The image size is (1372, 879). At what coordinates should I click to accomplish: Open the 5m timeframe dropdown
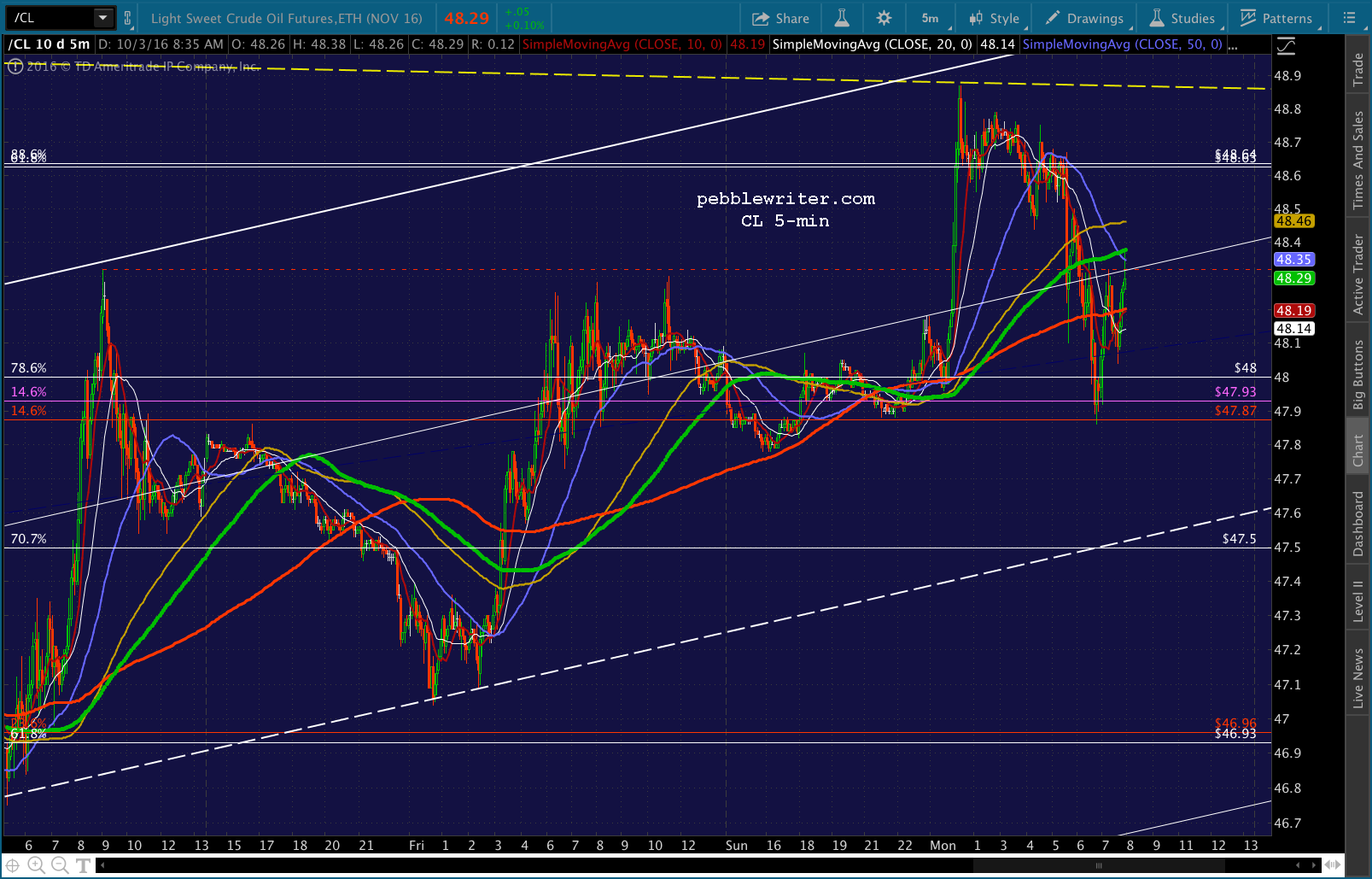tap(931, 18)
